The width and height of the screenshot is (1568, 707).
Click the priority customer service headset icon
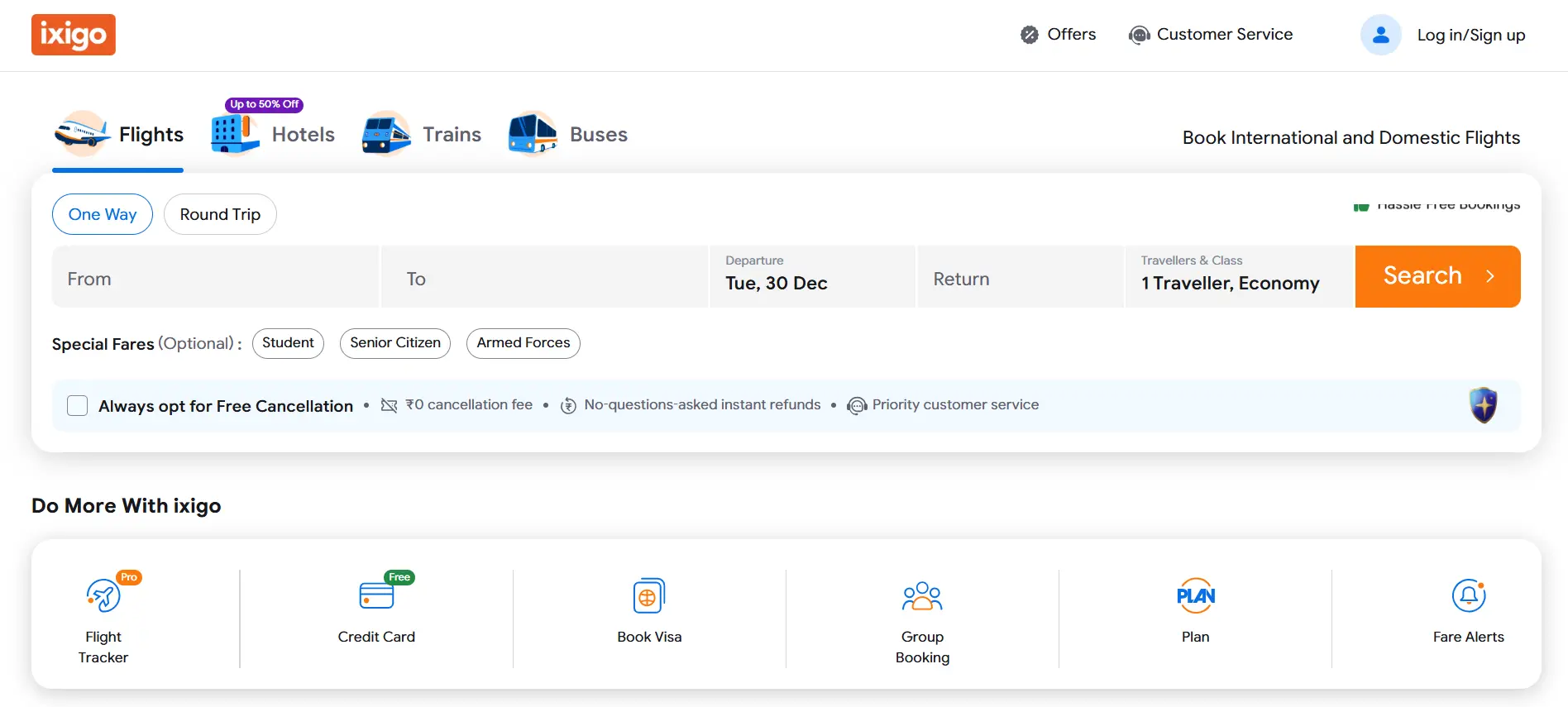tap(857, 405)
